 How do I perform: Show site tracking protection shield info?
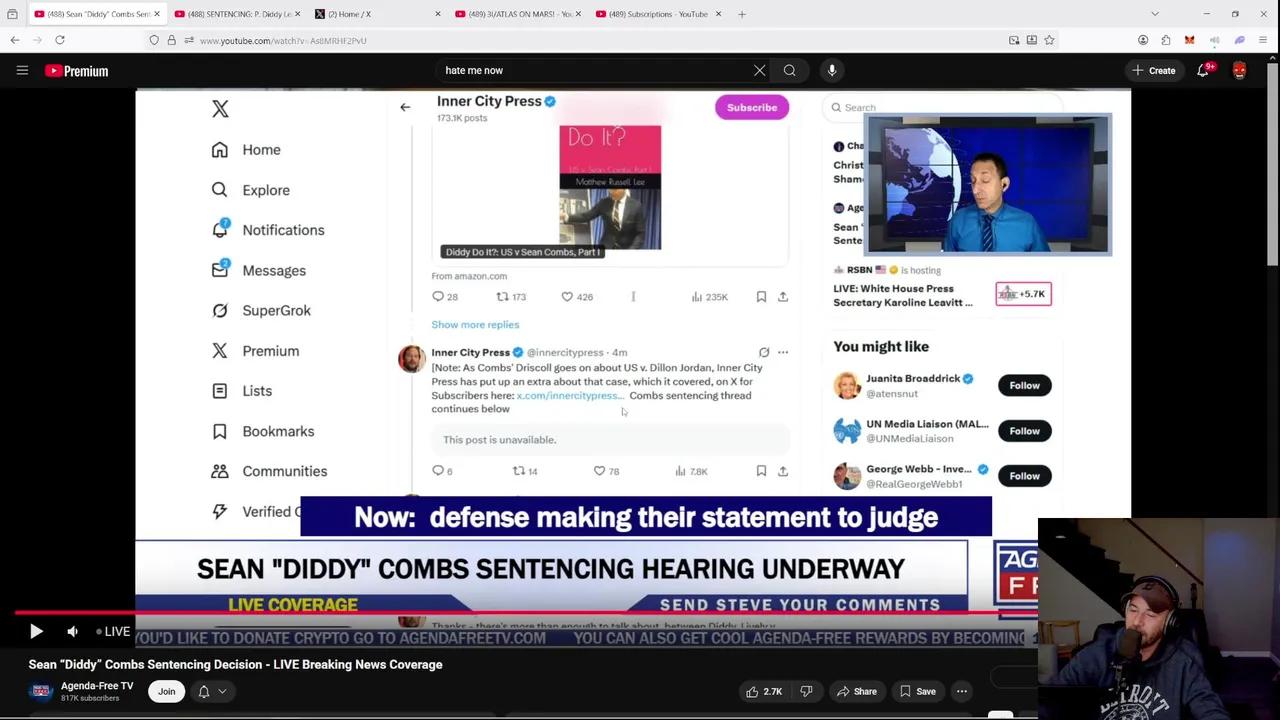[153, 40]
